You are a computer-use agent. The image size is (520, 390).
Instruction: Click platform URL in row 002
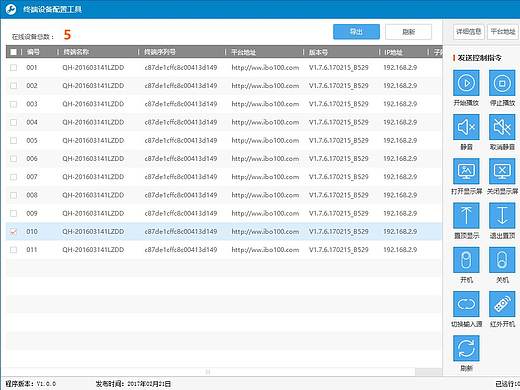click(x=265, y=86)
